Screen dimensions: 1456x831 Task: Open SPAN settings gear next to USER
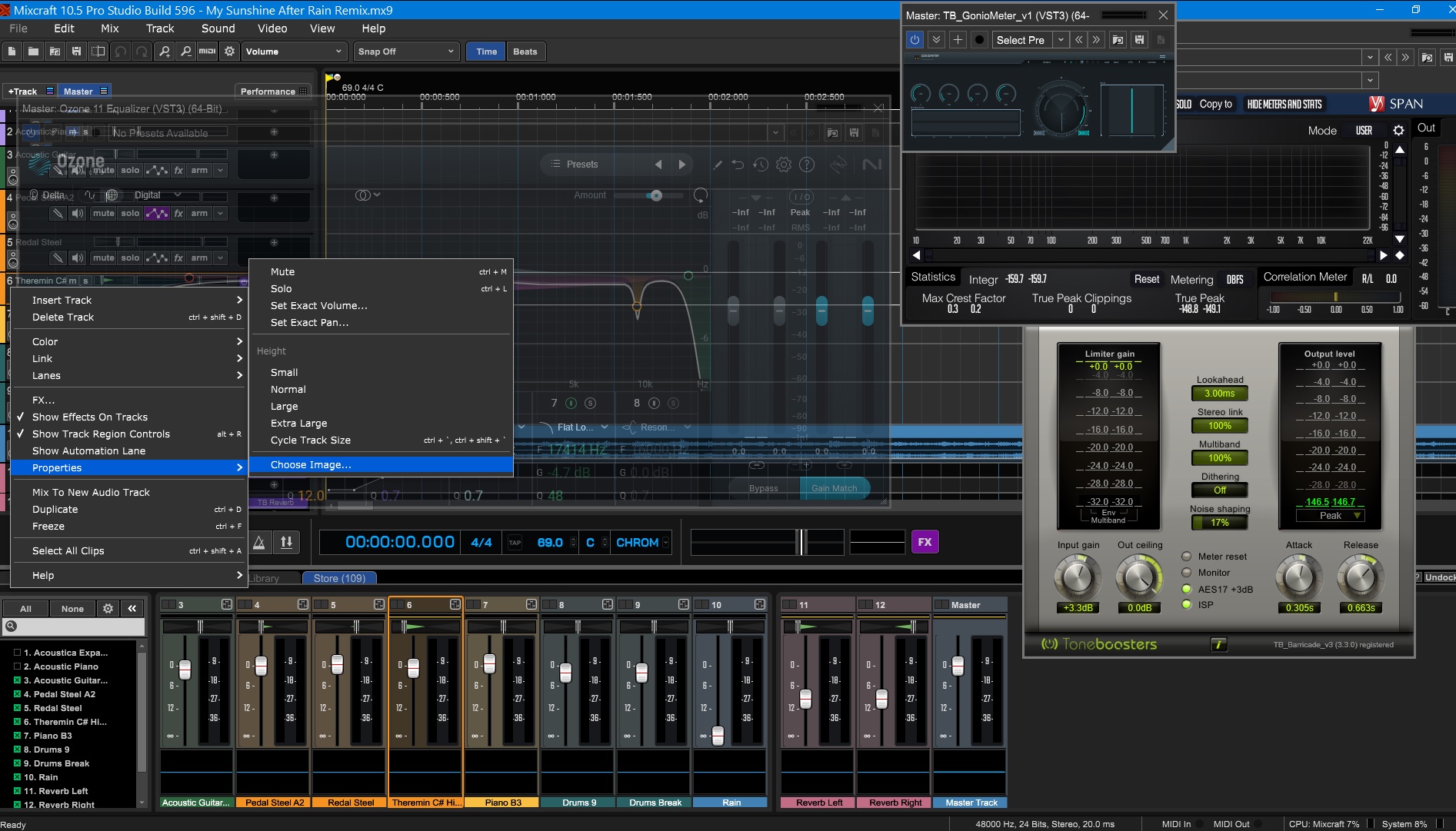(1398, 130)
